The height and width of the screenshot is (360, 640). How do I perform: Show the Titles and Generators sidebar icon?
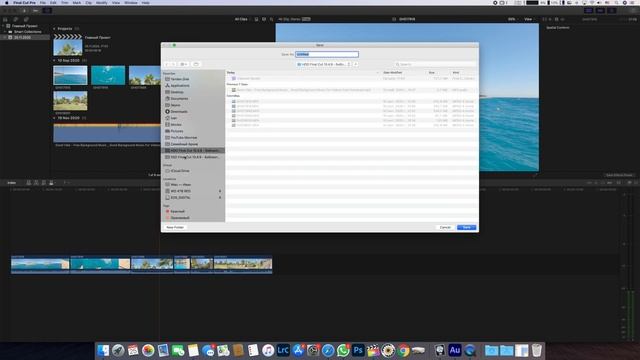coord(26,19)
